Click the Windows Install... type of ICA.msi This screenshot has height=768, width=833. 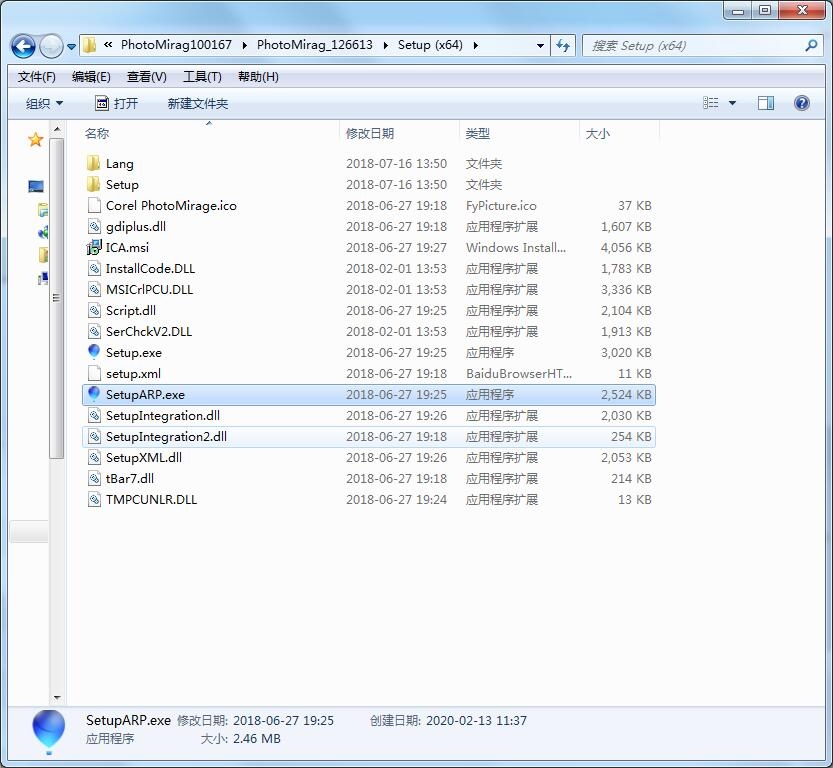click(516, 248)
